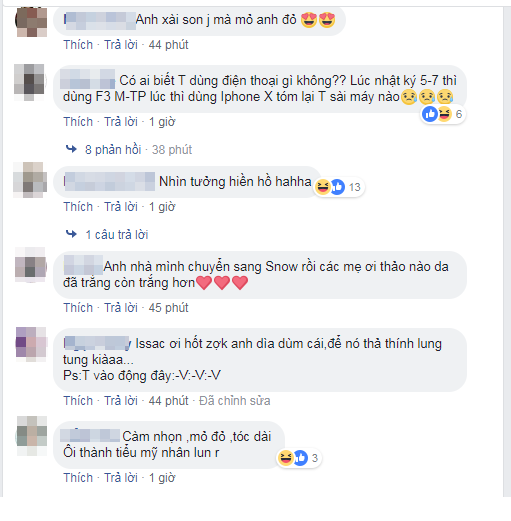The image size is (511, 521).
Task: Open the 'Đã chỉnh sửa' edit history
Action: (235, 401)
